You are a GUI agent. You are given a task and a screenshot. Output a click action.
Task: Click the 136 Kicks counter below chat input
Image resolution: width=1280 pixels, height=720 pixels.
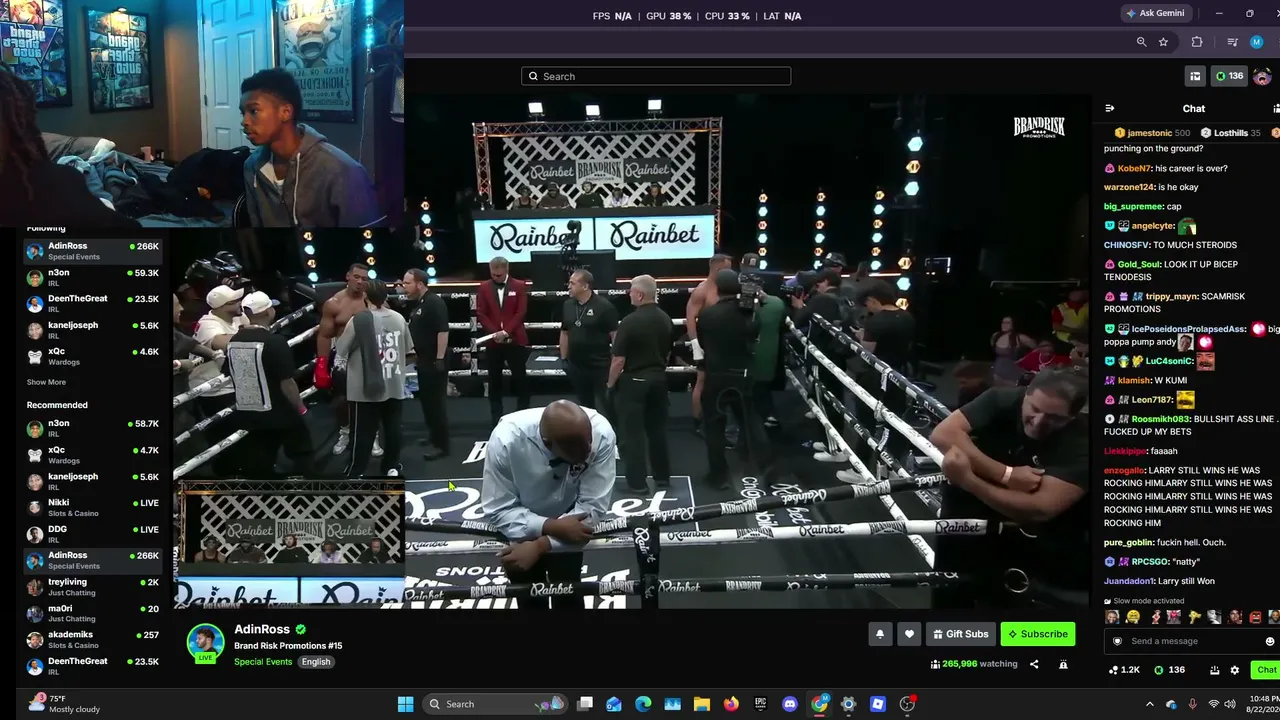tap(1170, 670)
